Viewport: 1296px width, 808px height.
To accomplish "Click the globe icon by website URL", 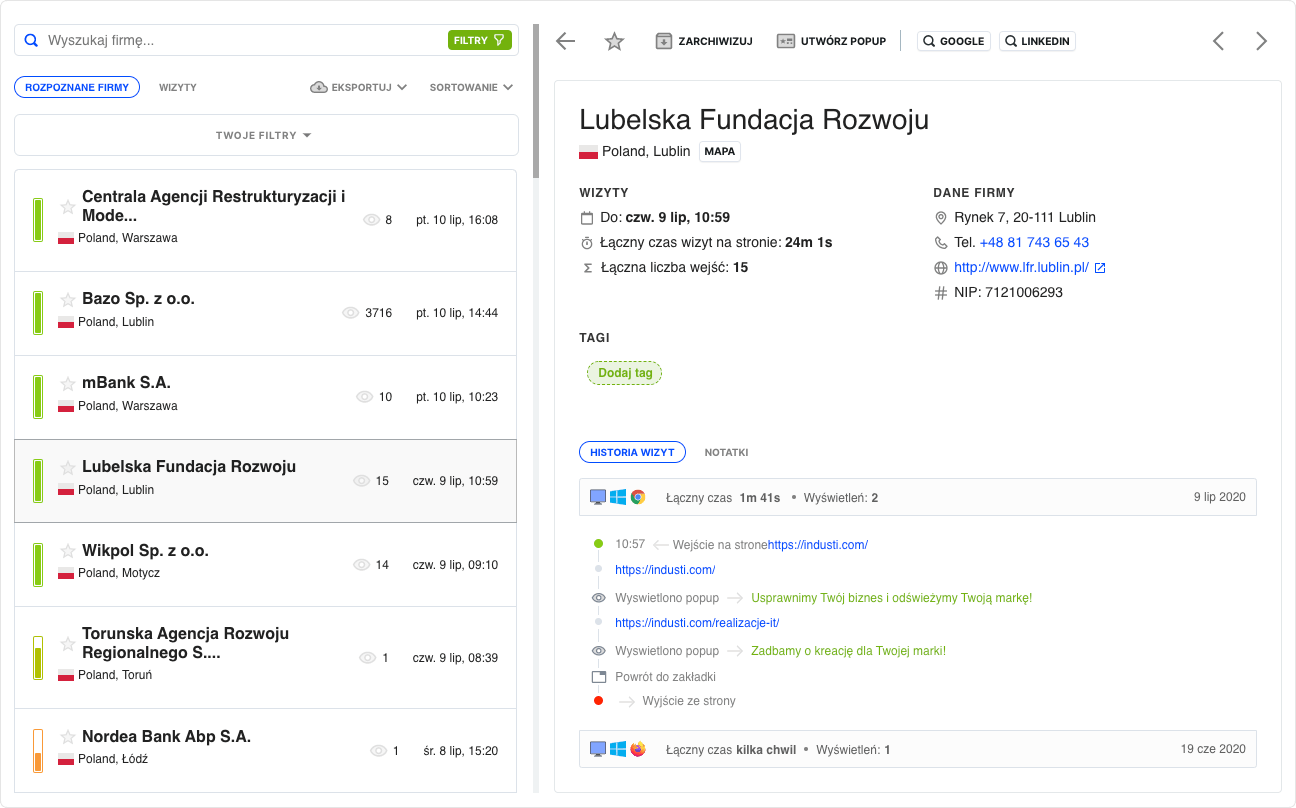I will click(940, 268).
